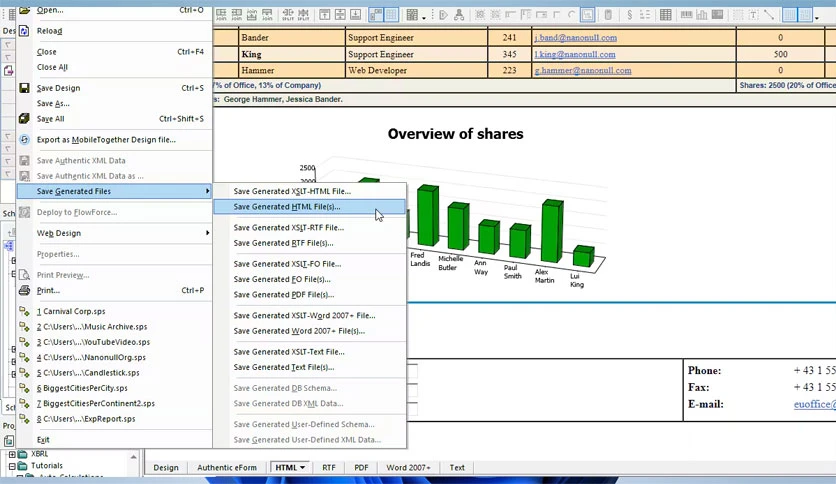
Task: Click the play-arrow toolbar icon
Action: pos(443,15)
